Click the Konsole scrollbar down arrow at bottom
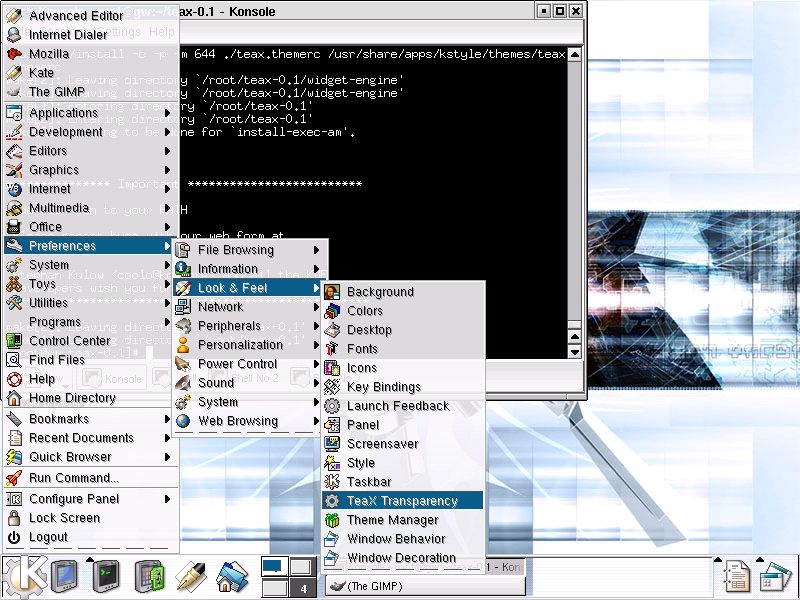This screenshot has height=600, width=800. click(574, 352)
